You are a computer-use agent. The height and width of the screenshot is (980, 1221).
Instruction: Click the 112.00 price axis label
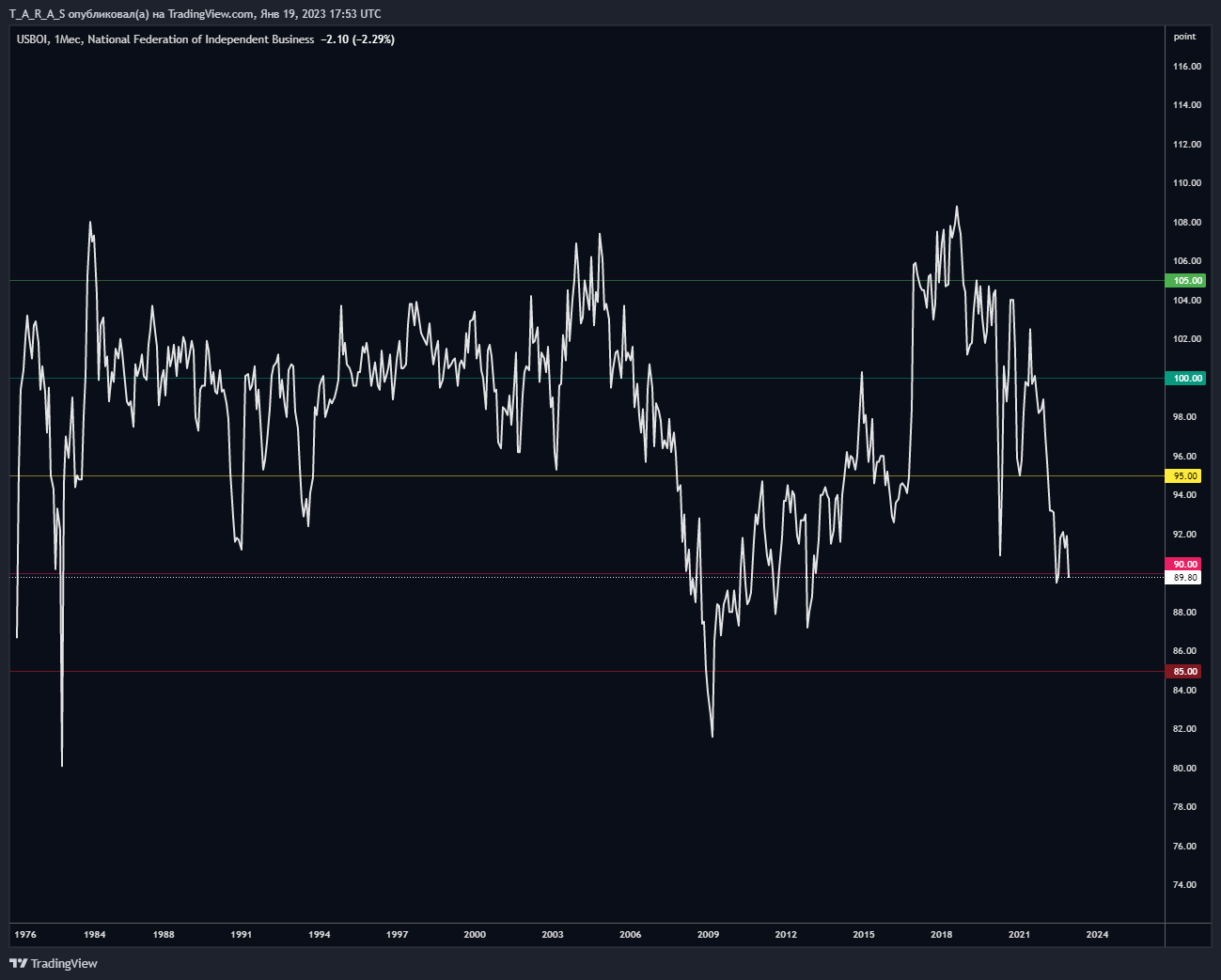[x=1187, y=145]
